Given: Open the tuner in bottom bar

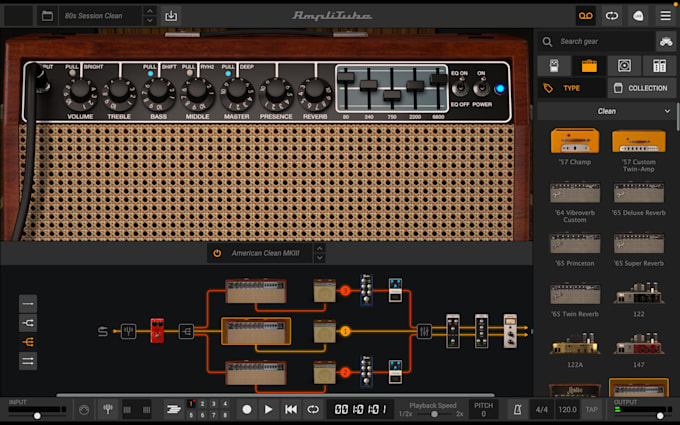Looking at the screenshot, I should [x=108, y=409].
